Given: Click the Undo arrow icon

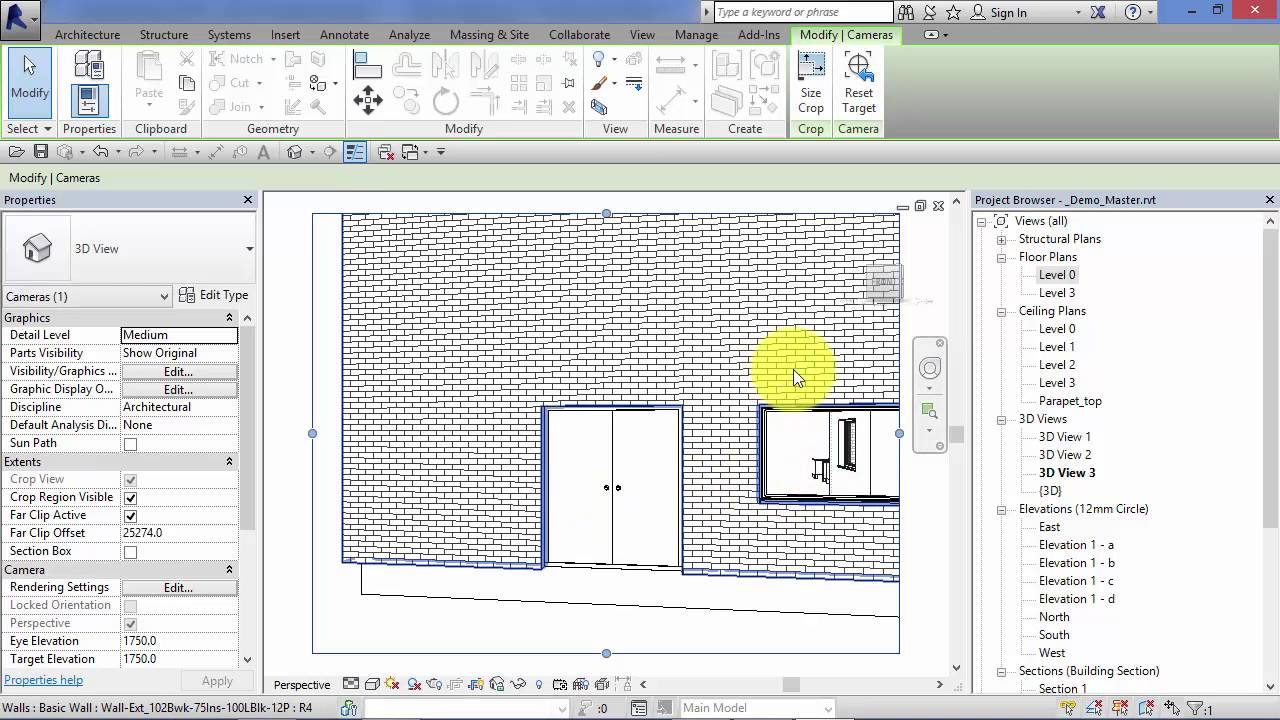Looking at the screenshot, I should (100, 152).
